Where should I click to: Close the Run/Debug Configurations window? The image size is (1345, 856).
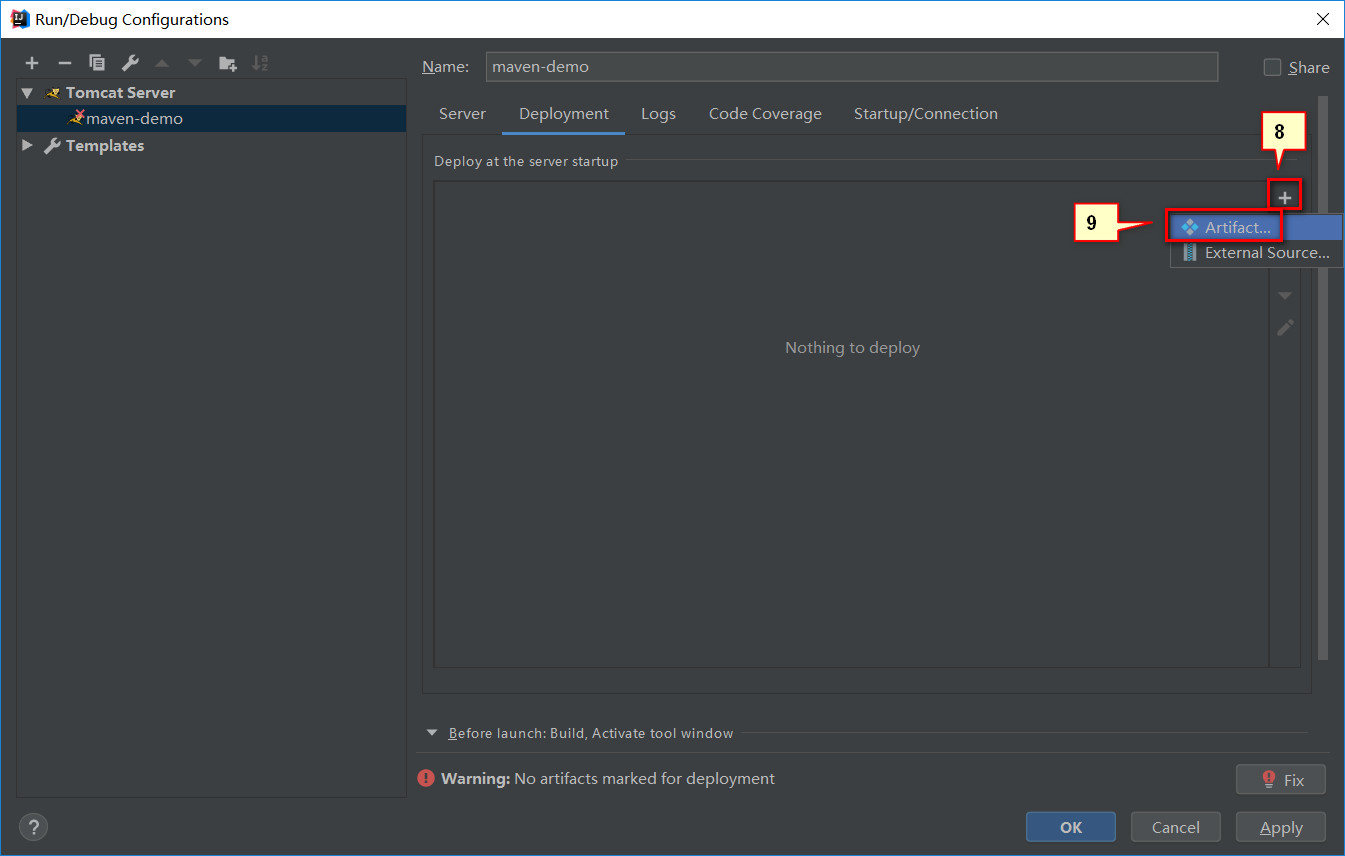click(1322, 19)
